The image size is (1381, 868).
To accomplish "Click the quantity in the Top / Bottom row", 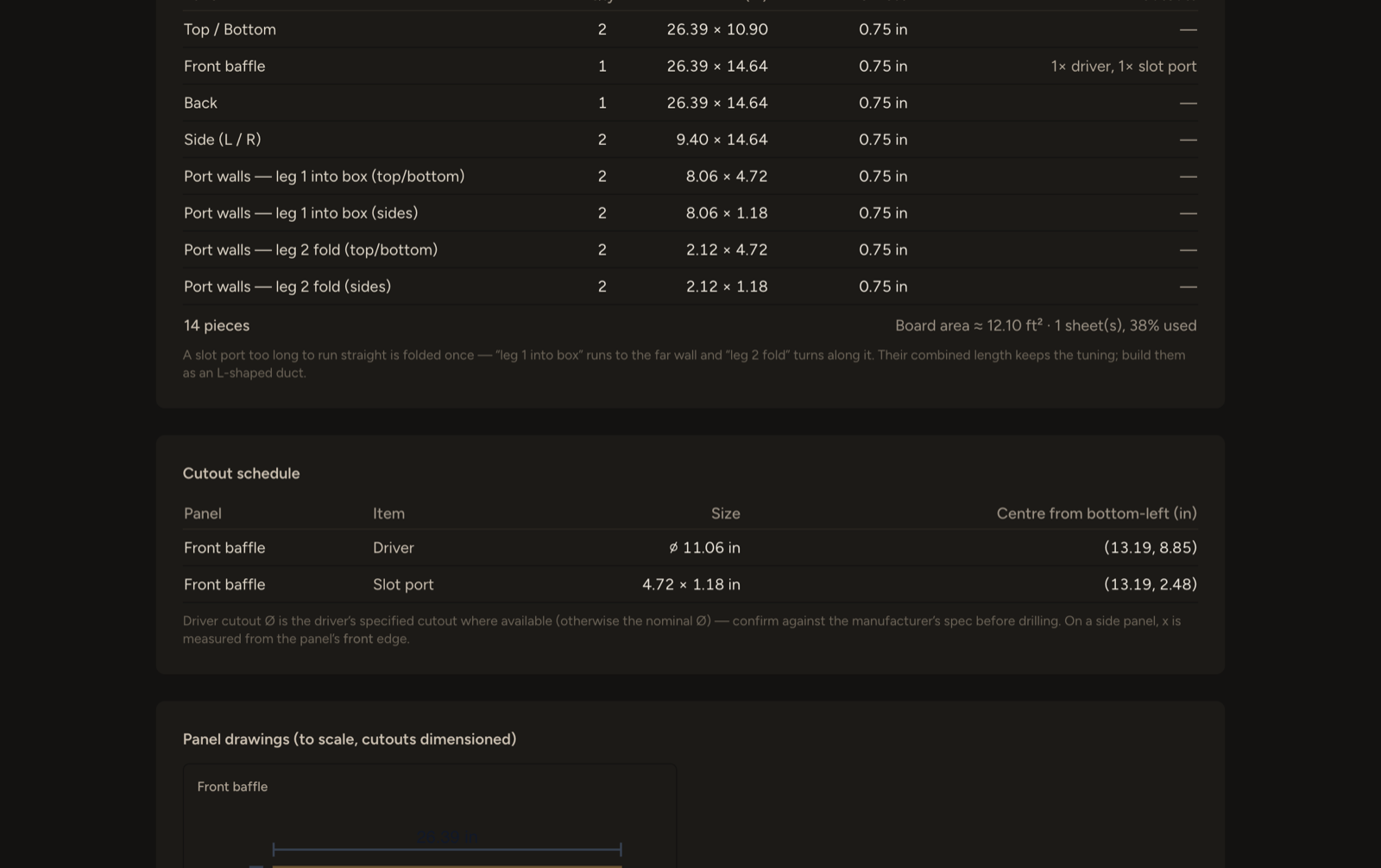I will click(x=602, y=29).
